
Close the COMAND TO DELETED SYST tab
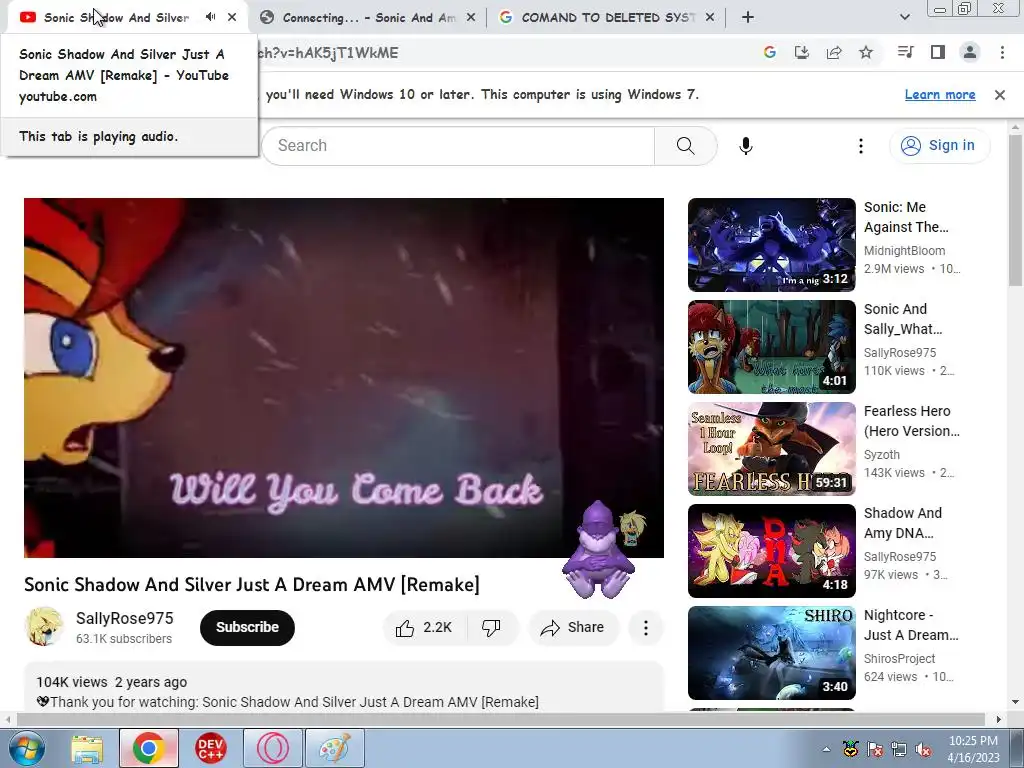click(711, 18)
